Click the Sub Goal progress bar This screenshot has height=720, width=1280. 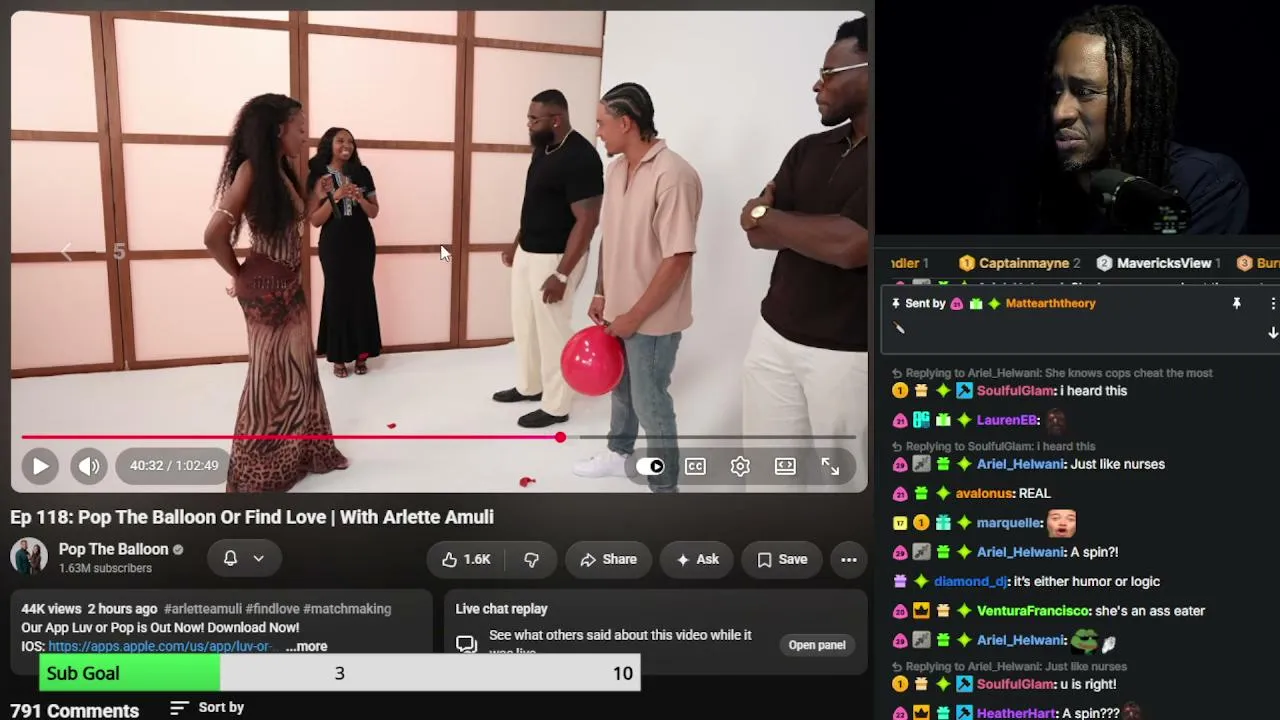340,673
